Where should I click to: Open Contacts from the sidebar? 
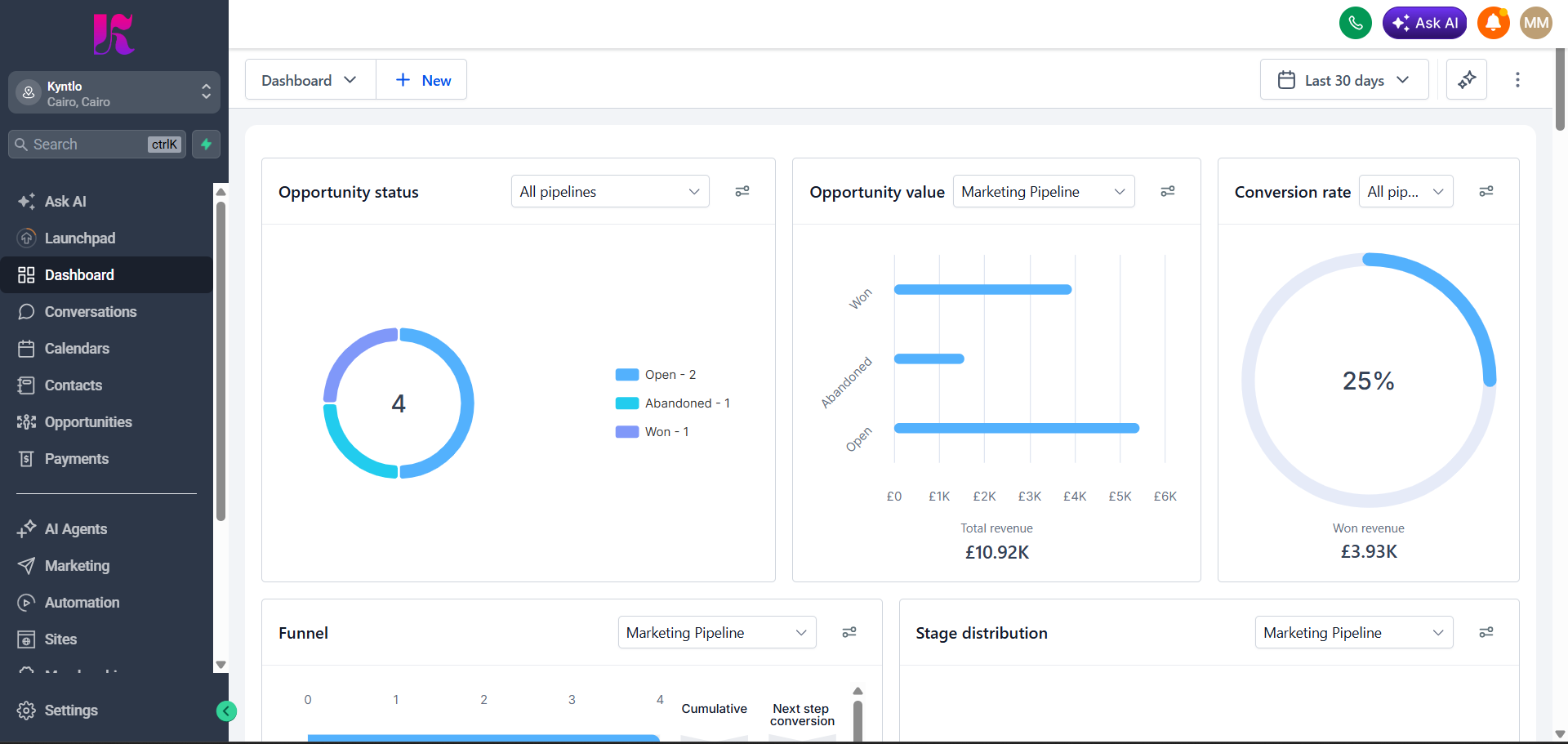pos(106,385)
